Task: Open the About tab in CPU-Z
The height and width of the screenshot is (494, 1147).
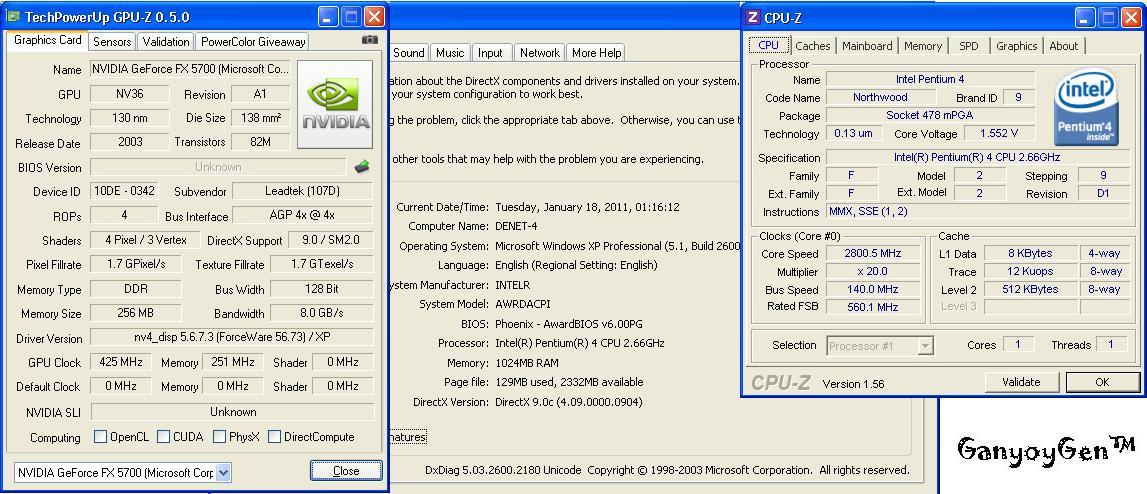Action: 1064,46
